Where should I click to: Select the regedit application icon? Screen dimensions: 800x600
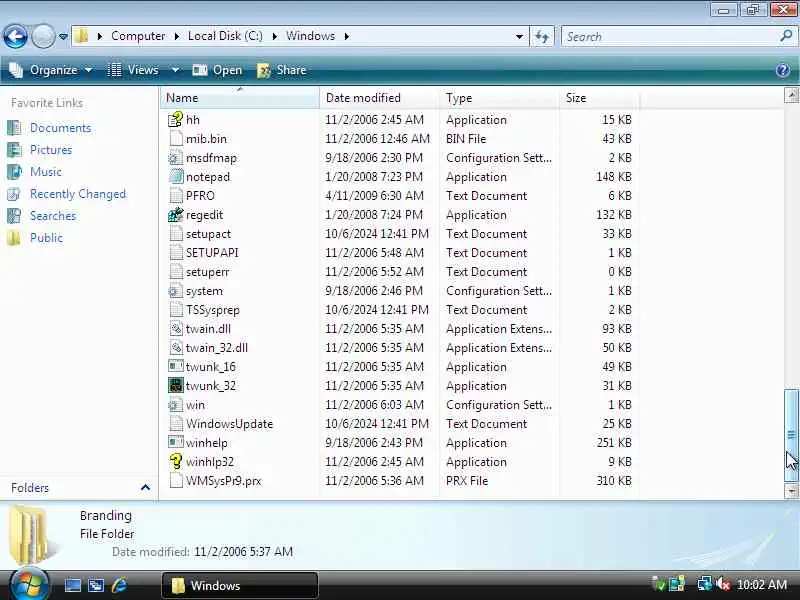pyautogui.click(x=176, y=215)
